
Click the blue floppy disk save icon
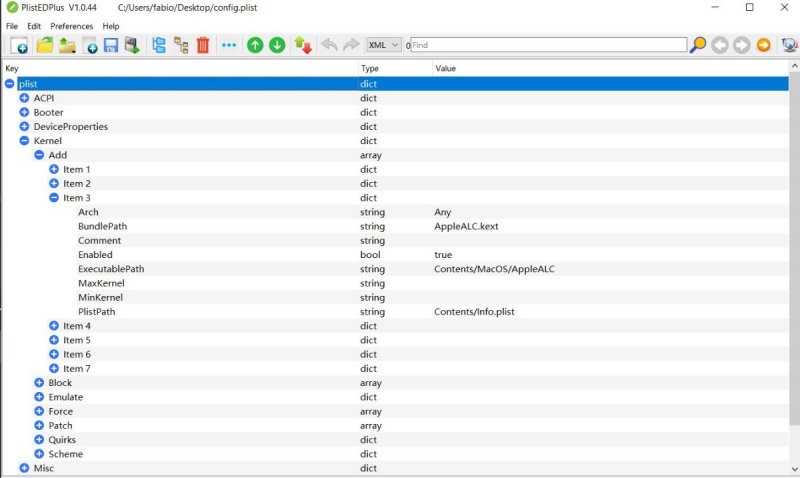pos(111,45)
